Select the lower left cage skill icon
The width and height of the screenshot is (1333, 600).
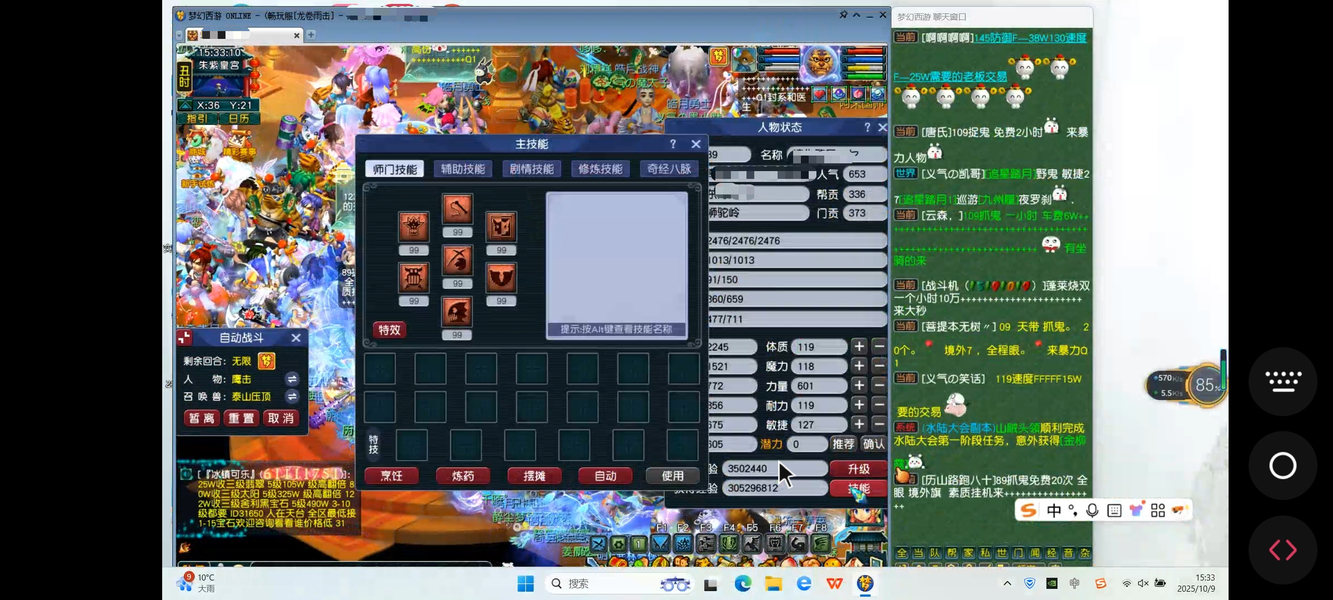point(413,277)
